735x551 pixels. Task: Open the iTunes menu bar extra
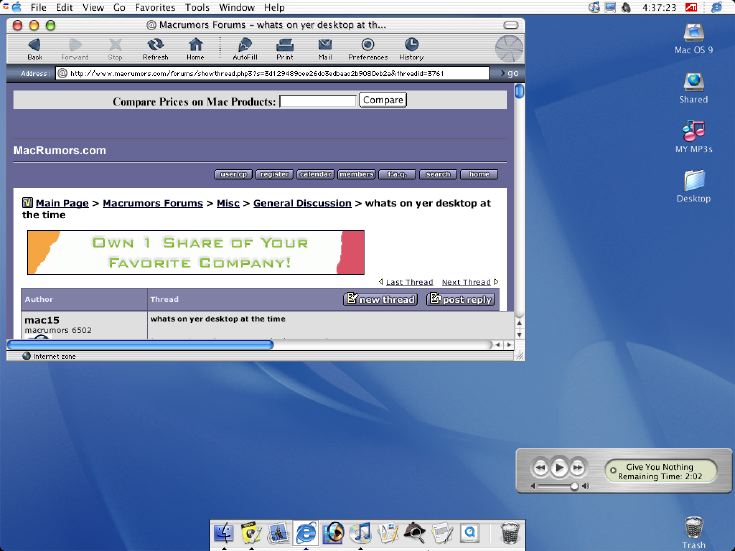[594, 8]
